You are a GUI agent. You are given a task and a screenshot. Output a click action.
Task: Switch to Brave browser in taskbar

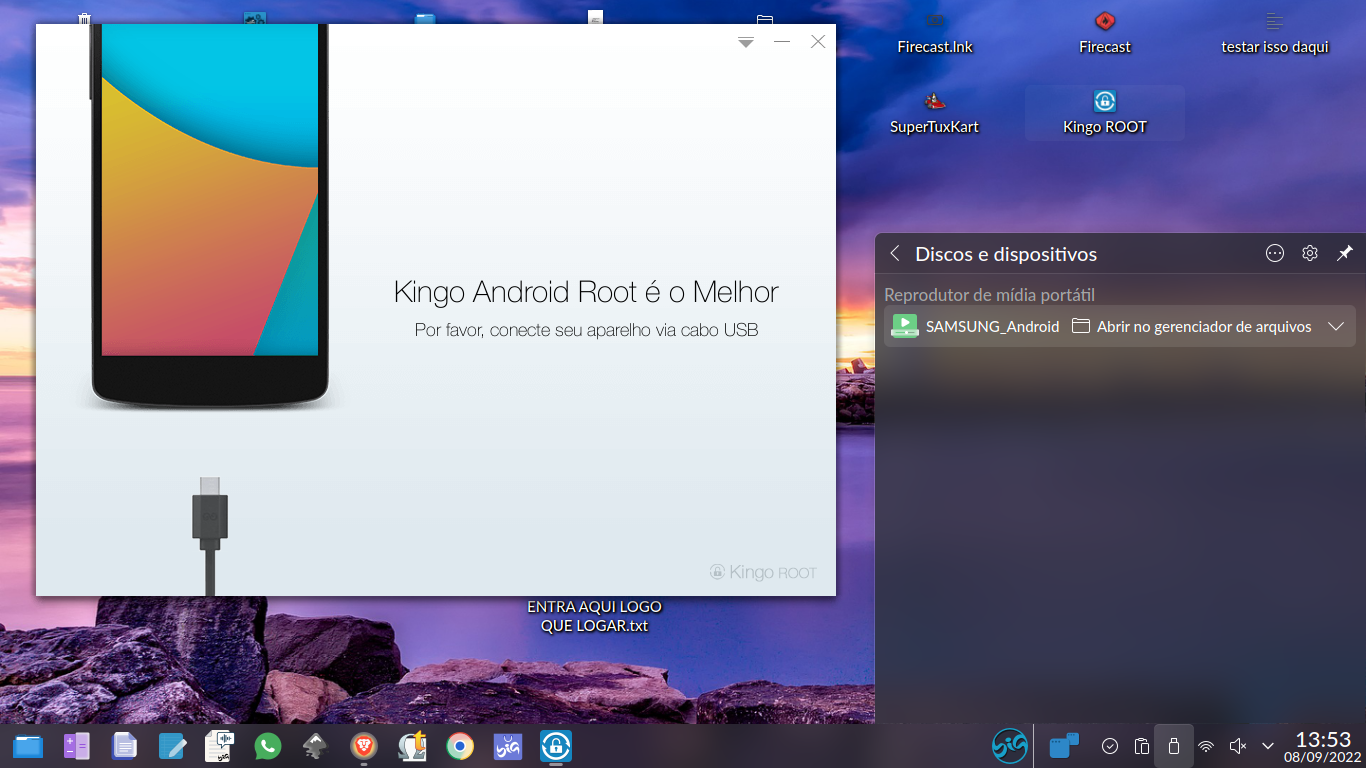coord(364,746)
